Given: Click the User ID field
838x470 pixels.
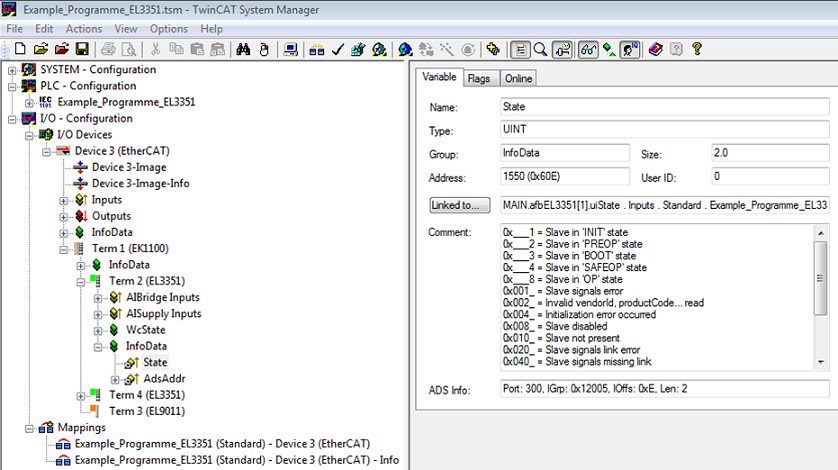Looking at the screenshot, I should click(x=770, y=176).
